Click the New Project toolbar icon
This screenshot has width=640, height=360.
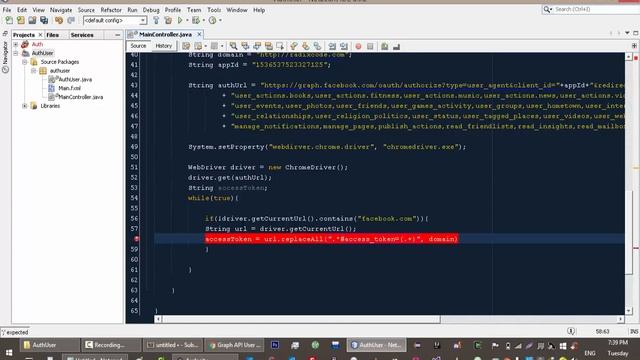pos(20,20)
